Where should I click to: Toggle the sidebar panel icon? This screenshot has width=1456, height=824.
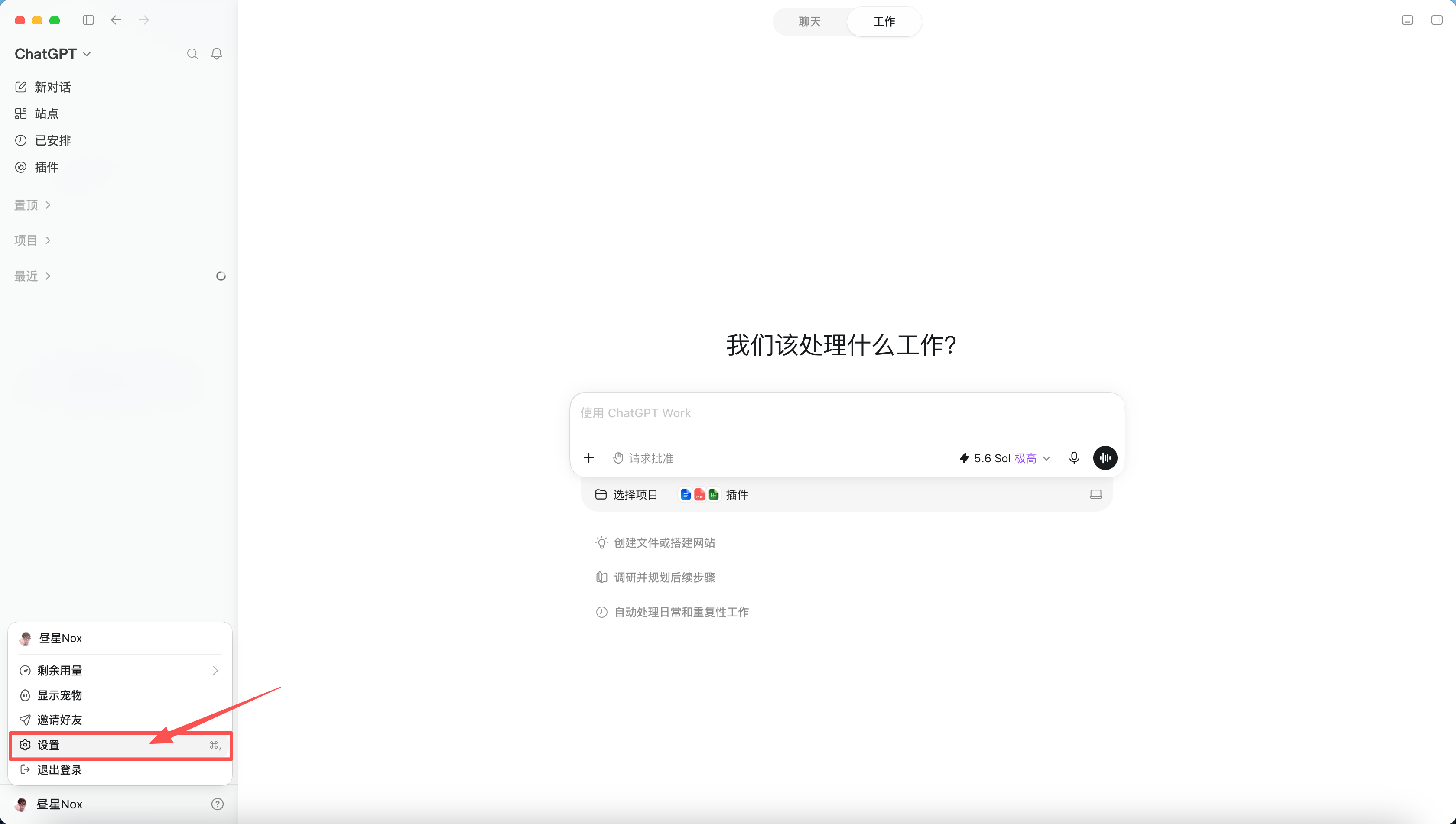[x=88, y=20]
